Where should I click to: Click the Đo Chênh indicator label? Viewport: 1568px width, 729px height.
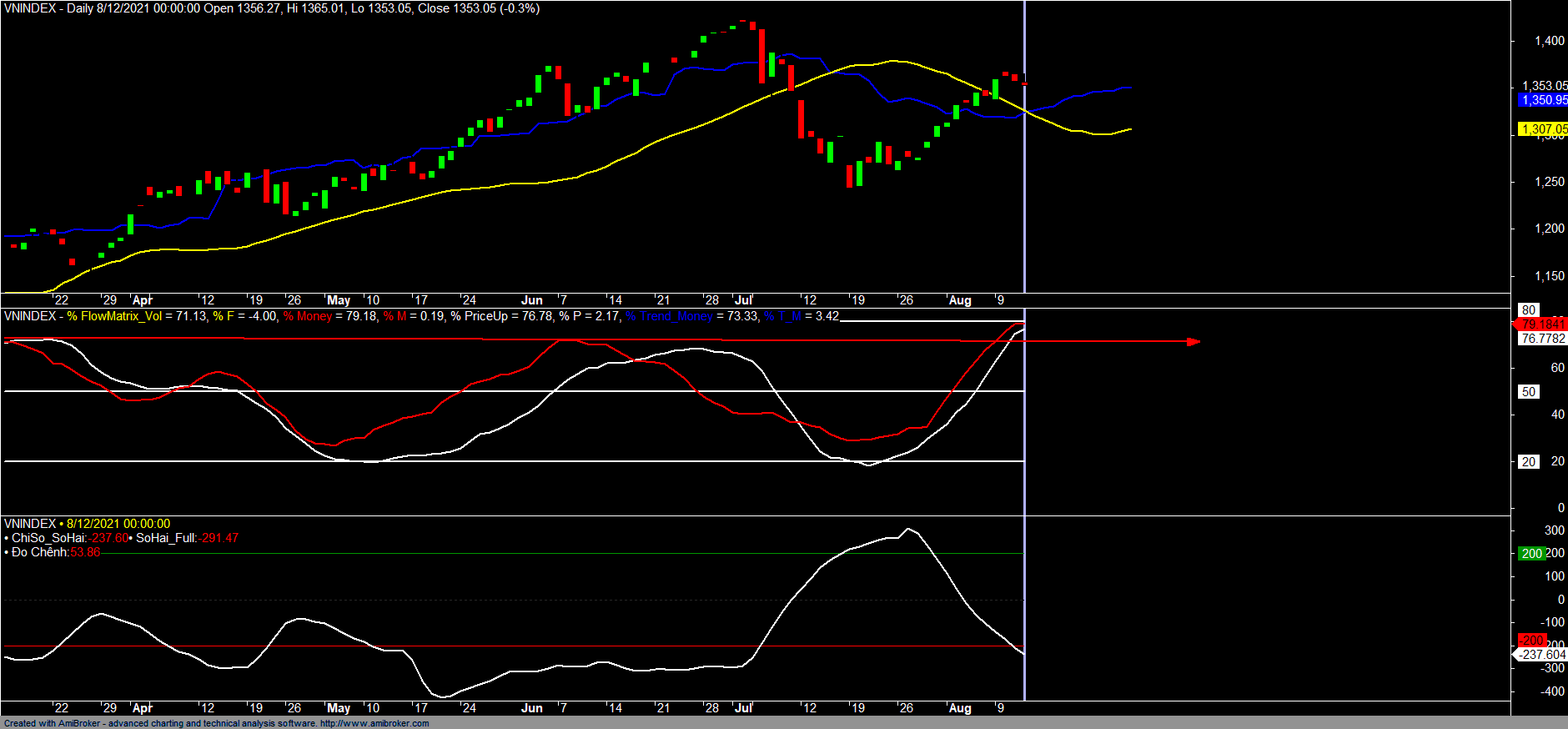pyautogui.click(x=39, y=552)
